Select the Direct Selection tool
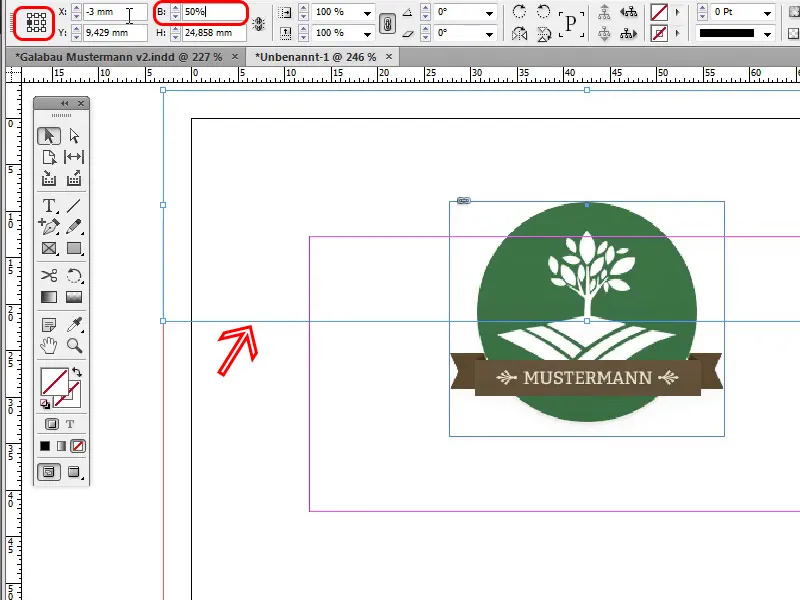The height and width of the screenshot is (600, 800). tap(74, 136)
